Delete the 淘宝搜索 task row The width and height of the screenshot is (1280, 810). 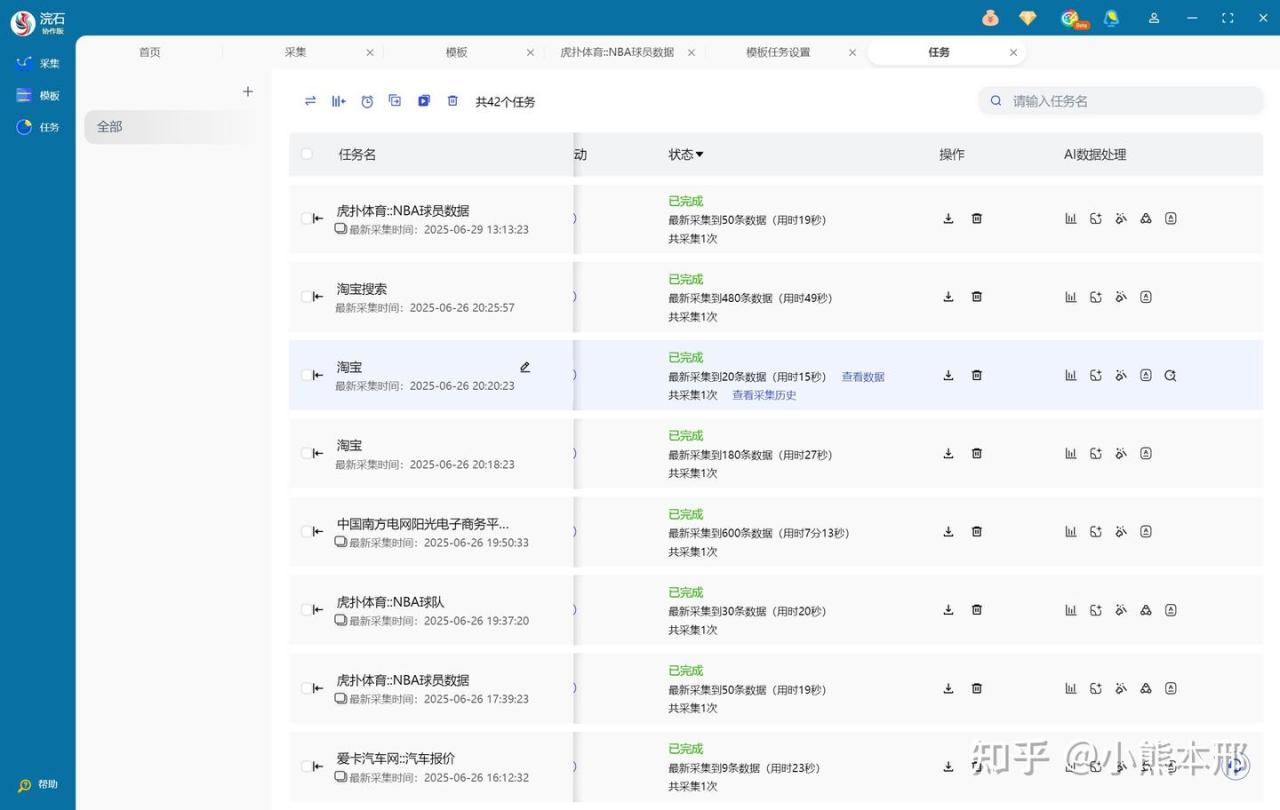click(977, 297)
